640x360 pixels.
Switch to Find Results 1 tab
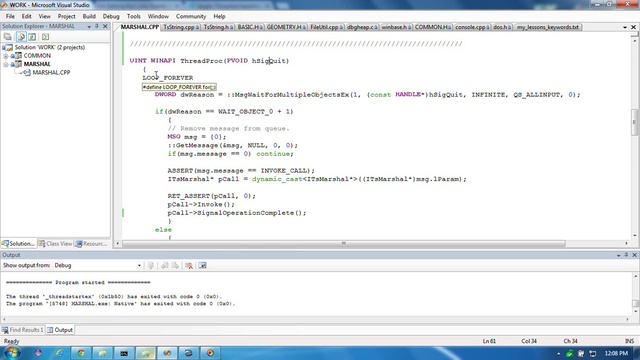tap(22, 330)
